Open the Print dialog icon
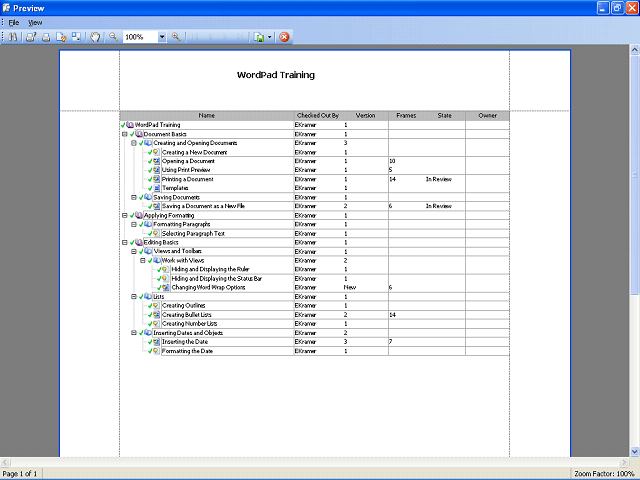 click(x=31, y=37)
